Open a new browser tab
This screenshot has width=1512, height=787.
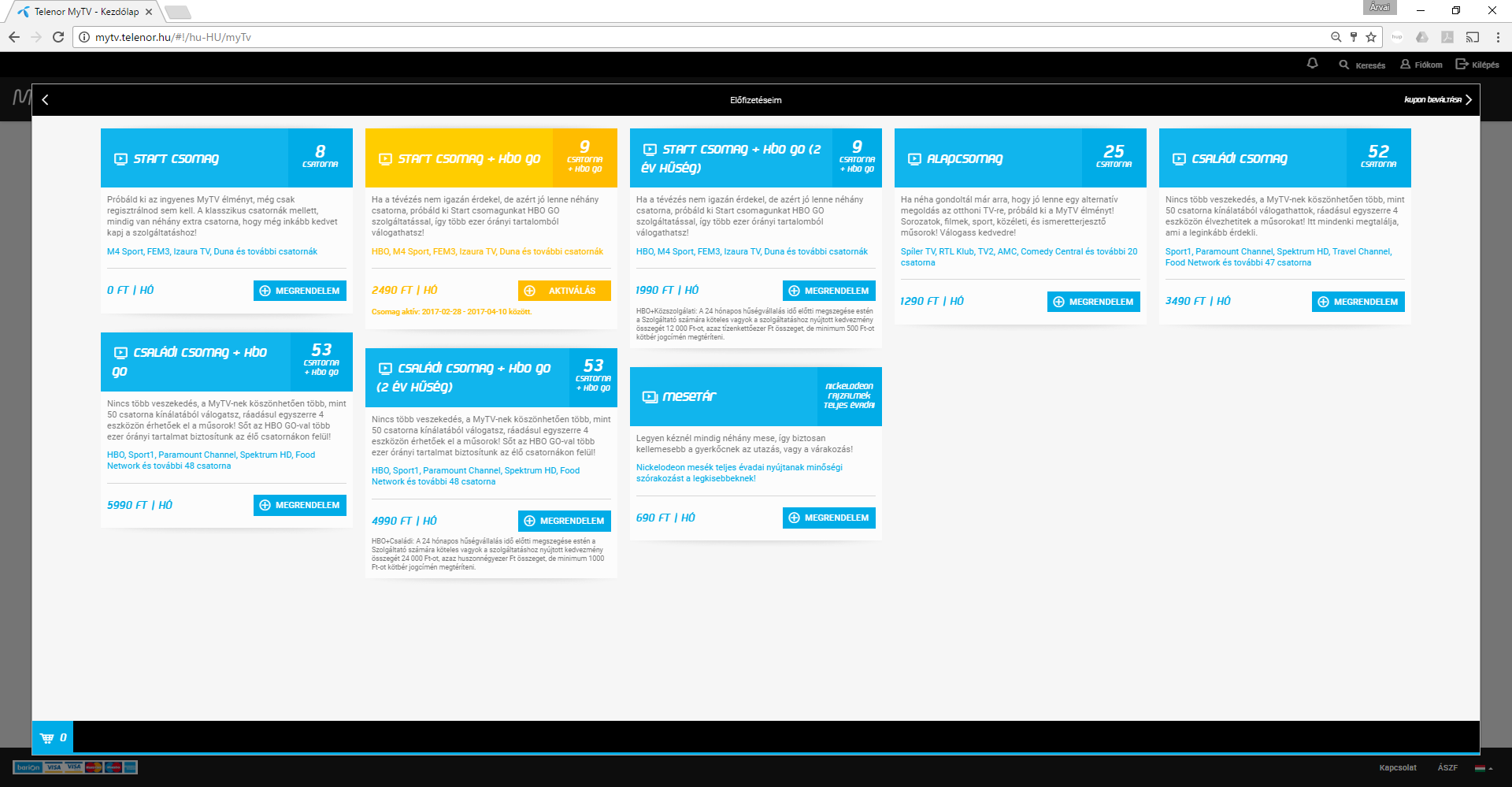point(178,12)
